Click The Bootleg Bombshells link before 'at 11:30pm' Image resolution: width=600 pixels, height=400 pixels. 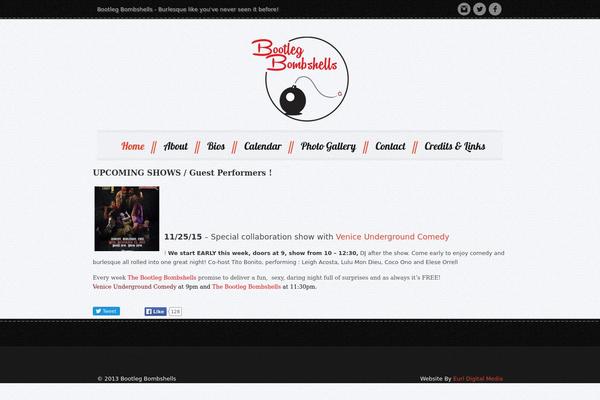[246, 286]
